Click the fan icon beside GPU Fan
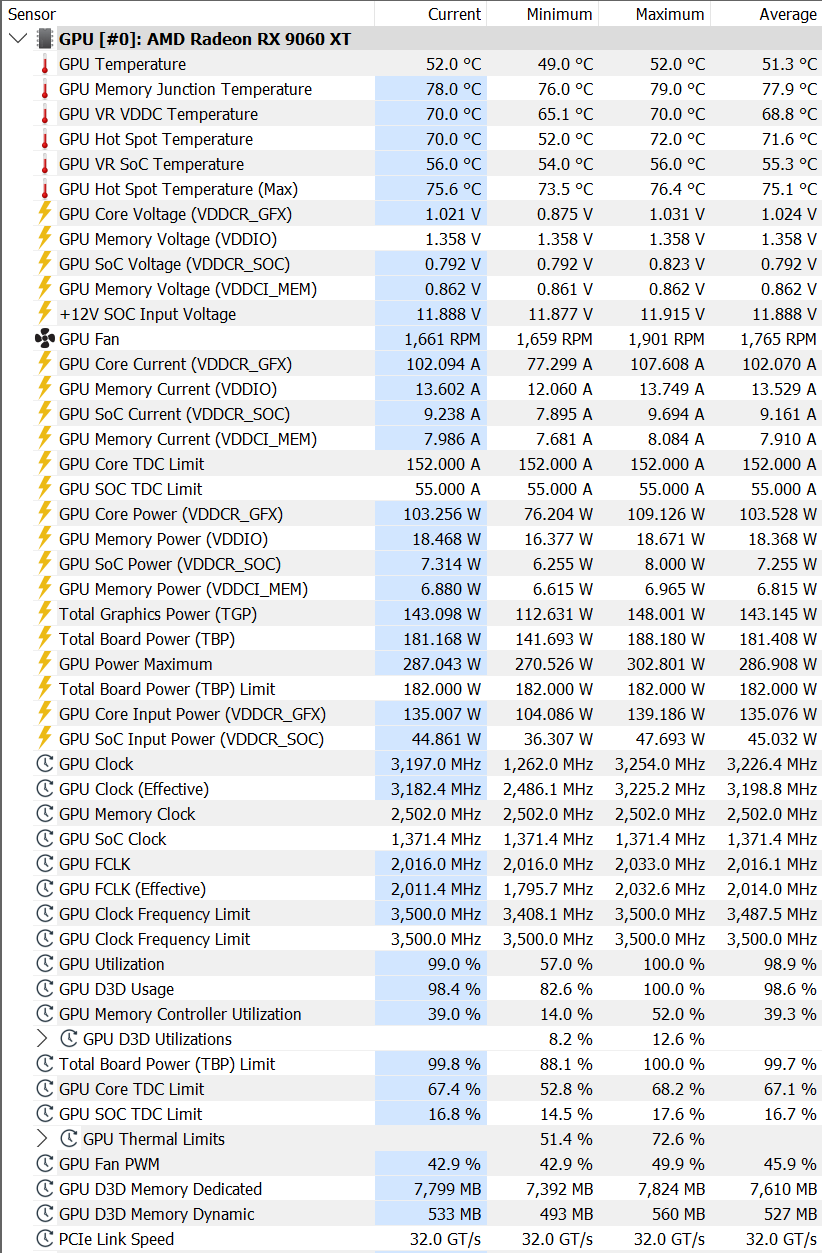Viewport: 822px width, 1253px height. 44,339
